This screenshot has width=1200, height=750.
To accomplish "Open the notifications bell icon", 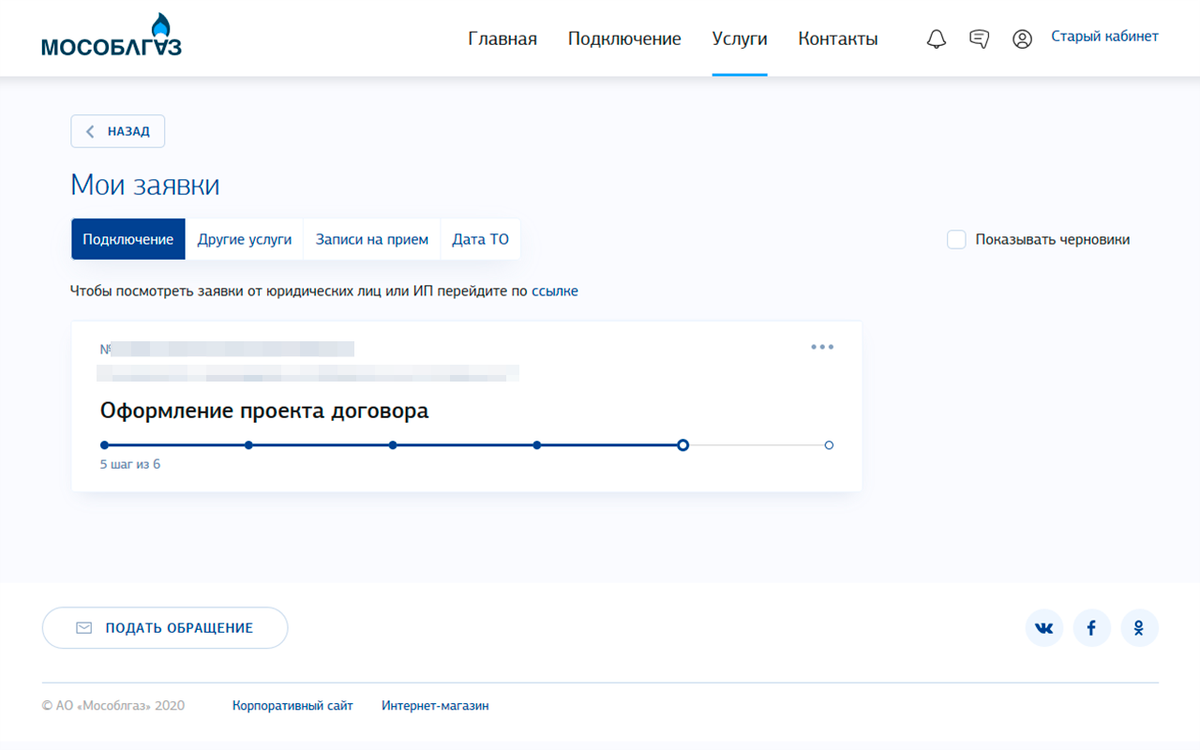I will pos(936,39).
